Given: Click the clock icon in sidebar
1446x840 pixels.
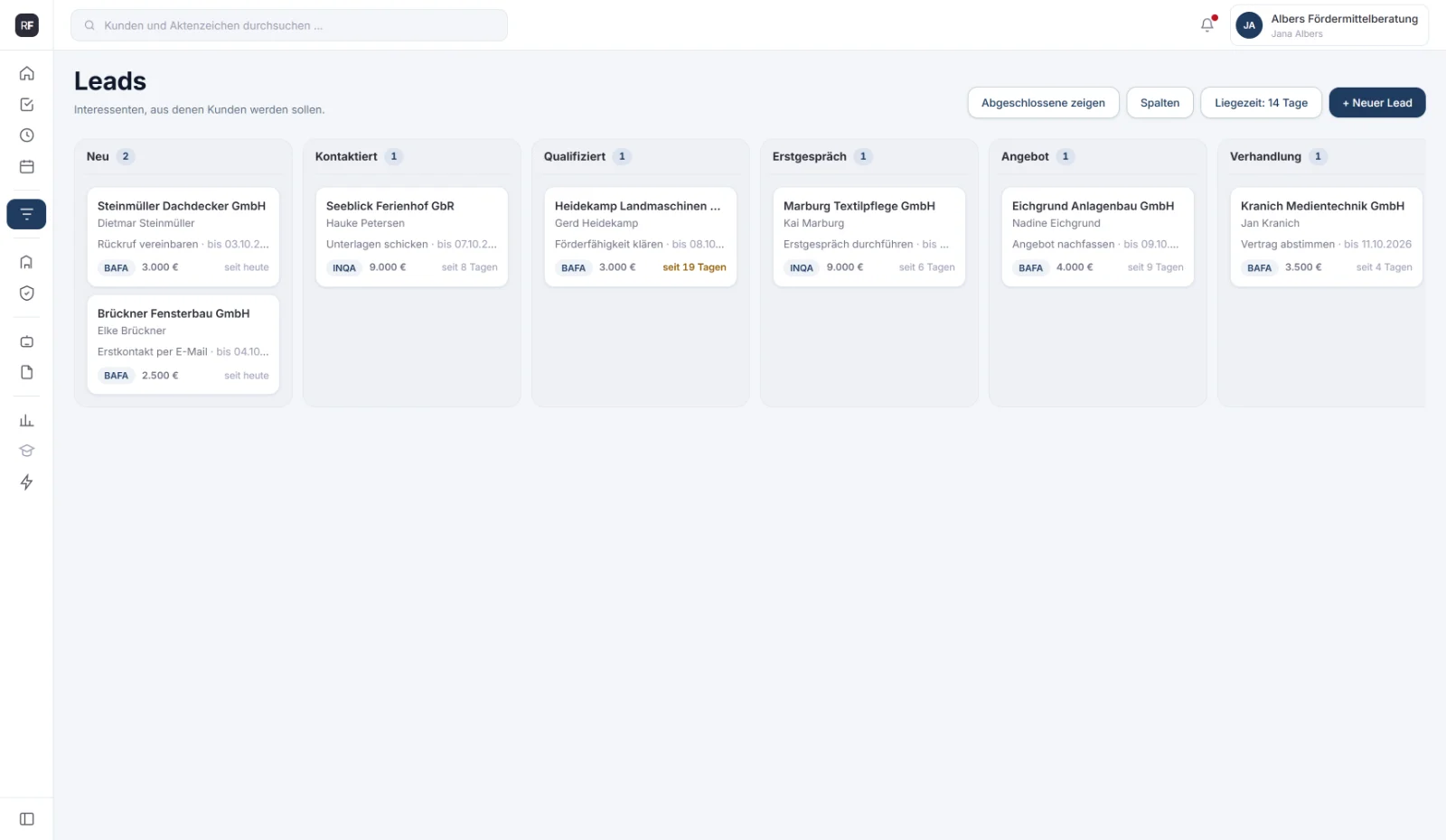Looking at the screenshot, I should (x=27, y=135).
